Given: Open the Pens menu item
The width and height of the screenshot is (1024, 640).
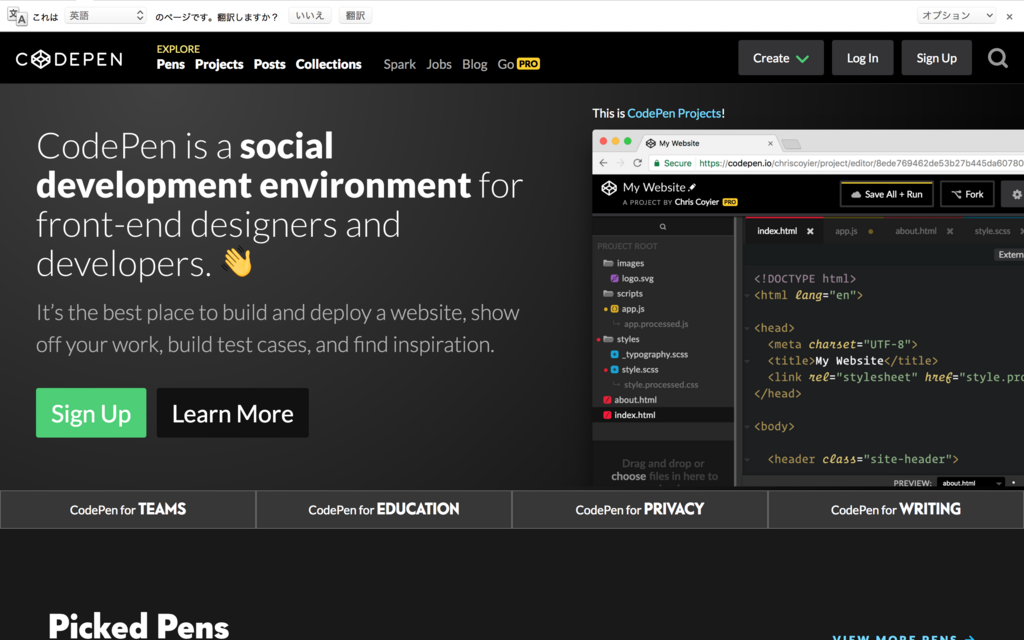Looking at the screenshot, I should (170, 64).
